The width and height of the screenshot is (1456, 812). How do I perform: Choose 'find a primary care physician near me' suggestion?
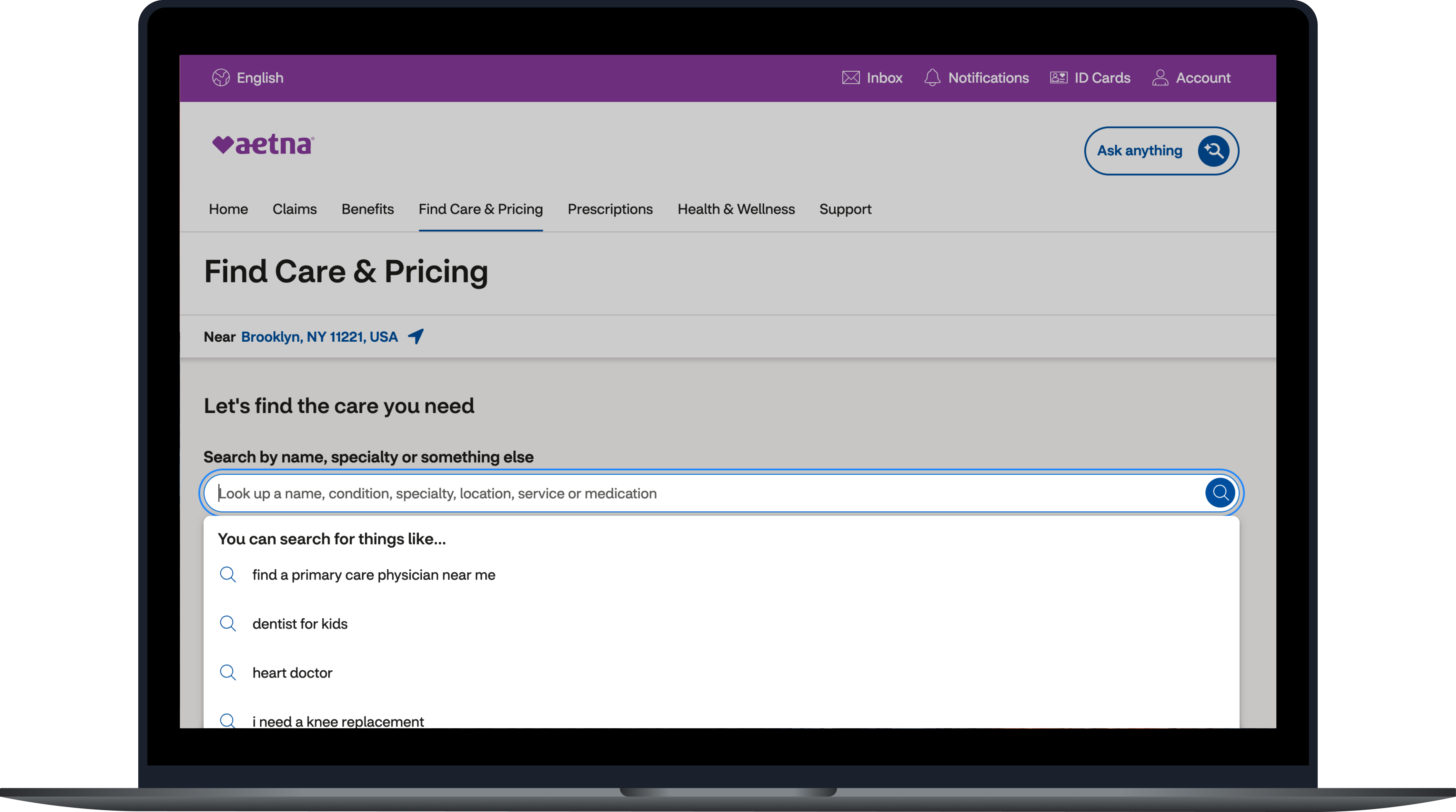[x=374, y=575]
